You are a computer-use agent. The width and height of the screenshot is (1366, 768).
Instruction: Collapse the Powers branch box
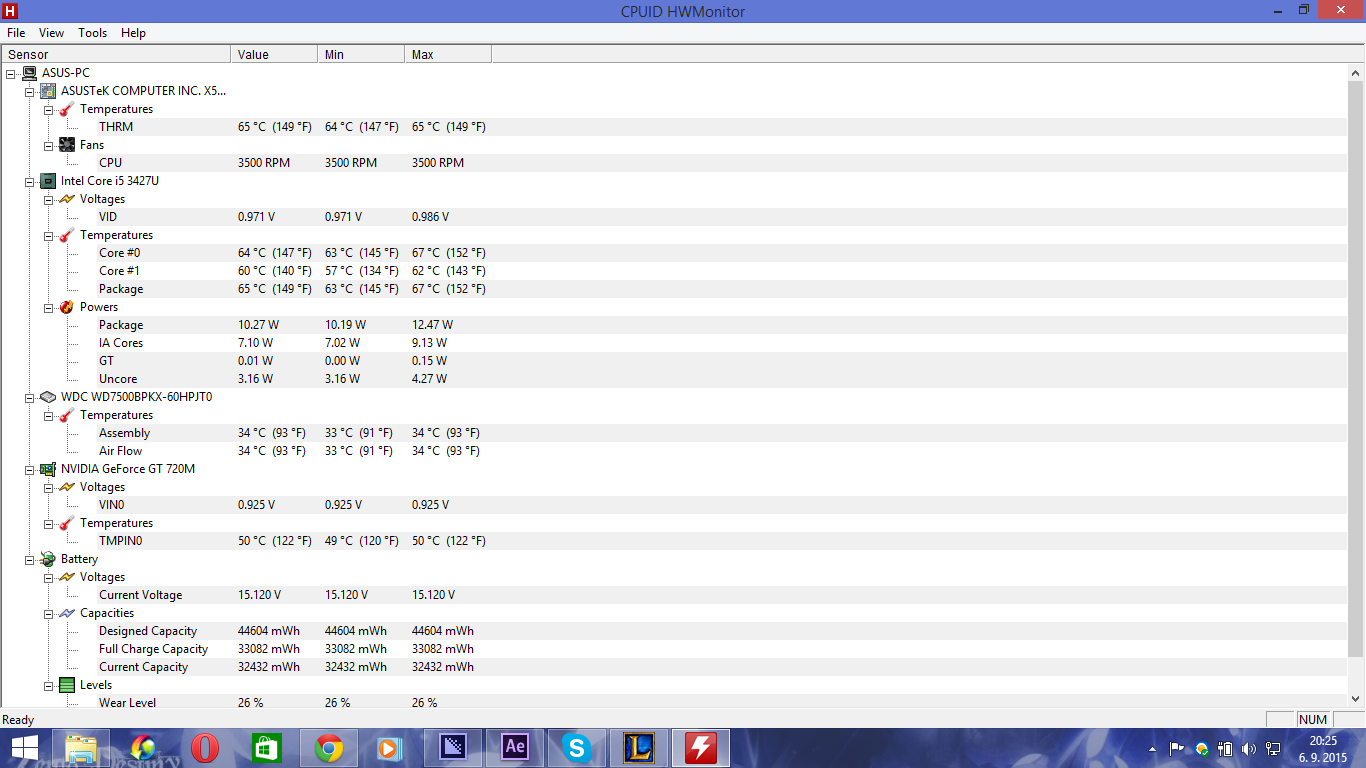tap(48, 307)
